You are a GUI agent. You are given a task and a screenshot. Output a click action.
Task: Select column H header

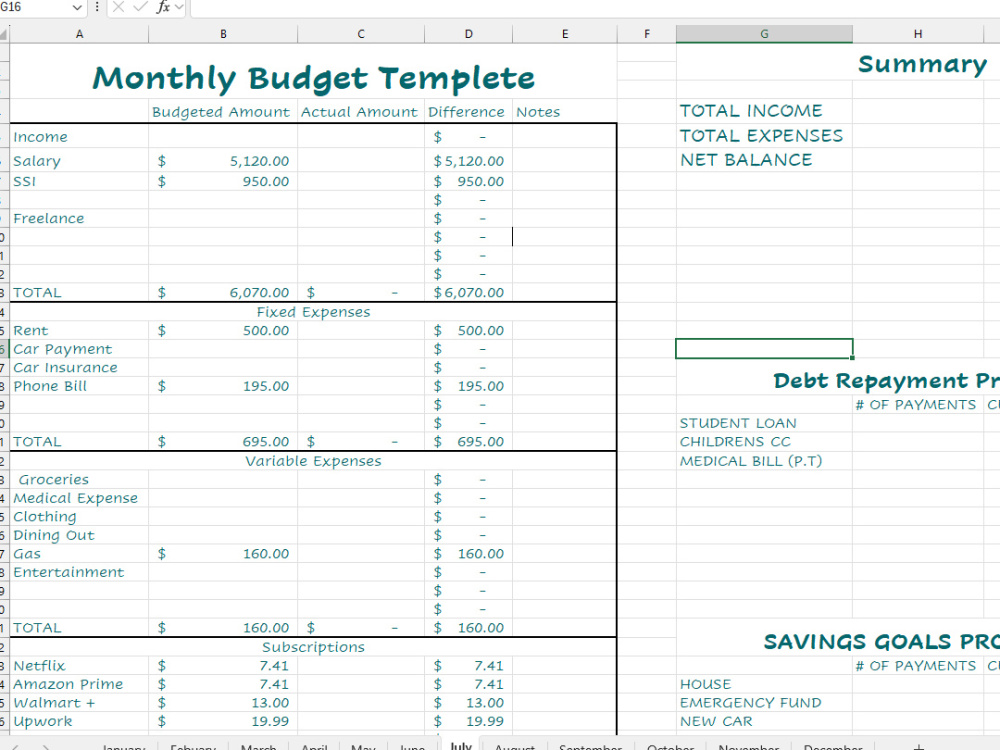[918, 34]
